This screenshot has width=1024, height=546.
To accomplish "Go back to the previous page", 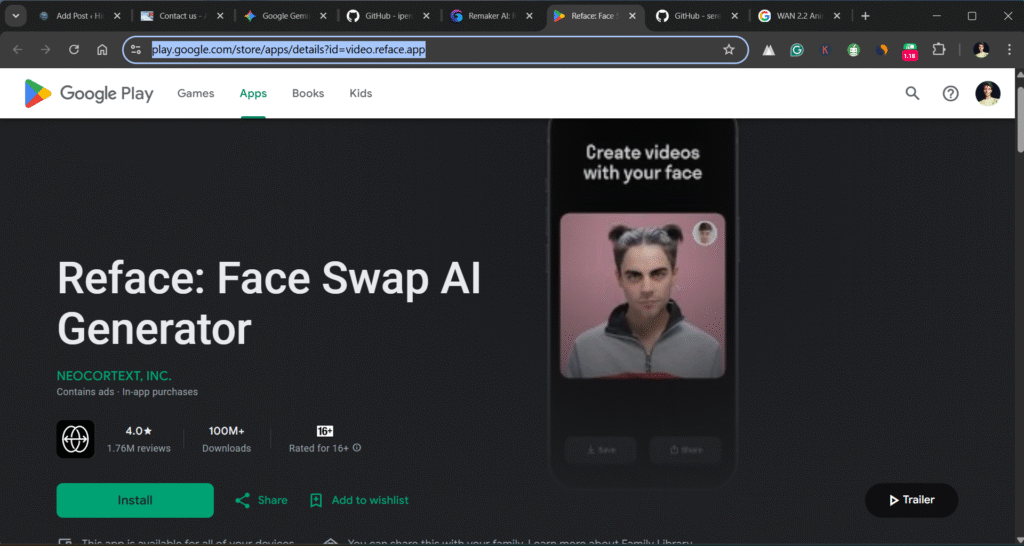I will click(18, 50).
